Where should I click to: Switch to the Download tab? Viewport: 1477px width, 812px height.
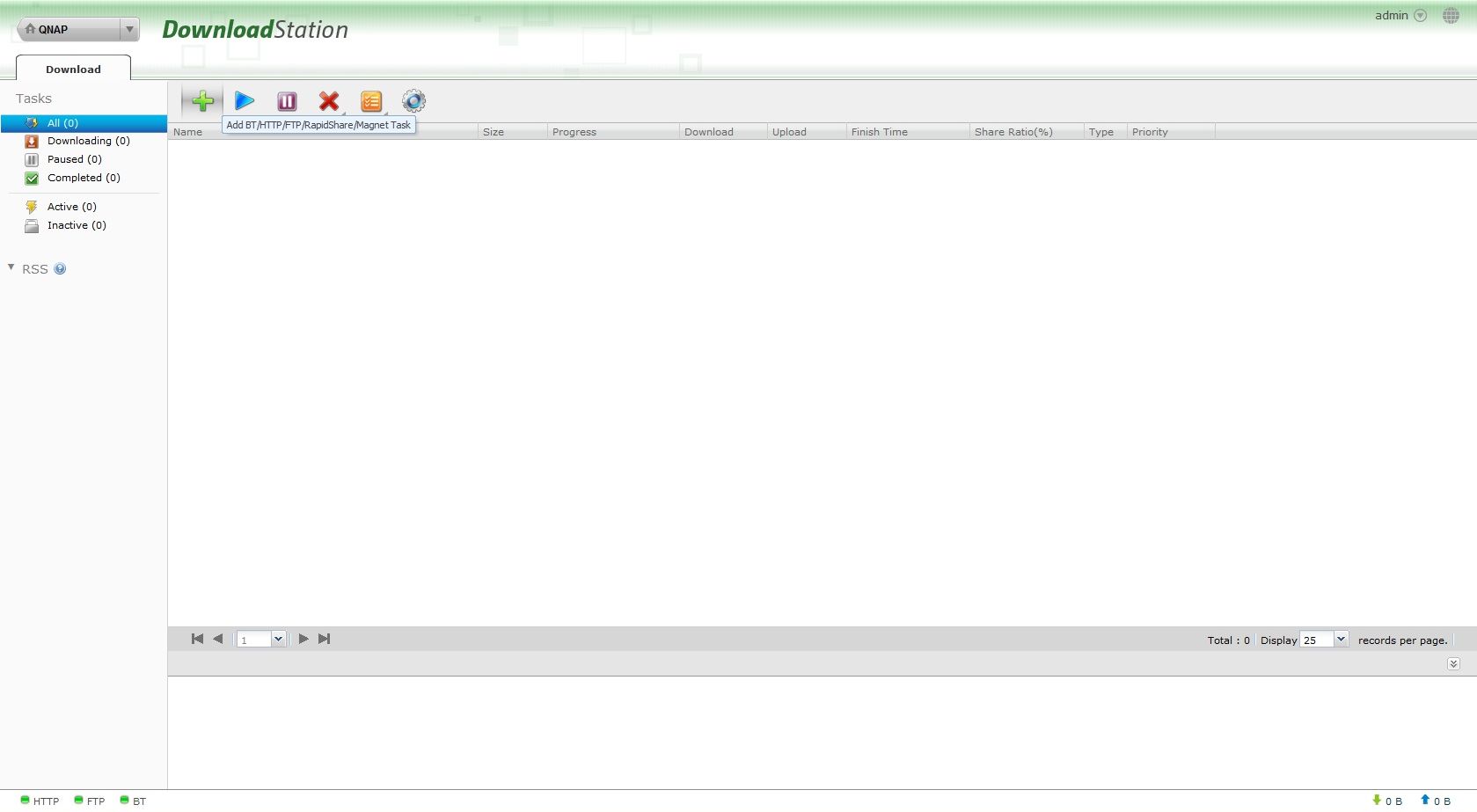pos(73,69)
